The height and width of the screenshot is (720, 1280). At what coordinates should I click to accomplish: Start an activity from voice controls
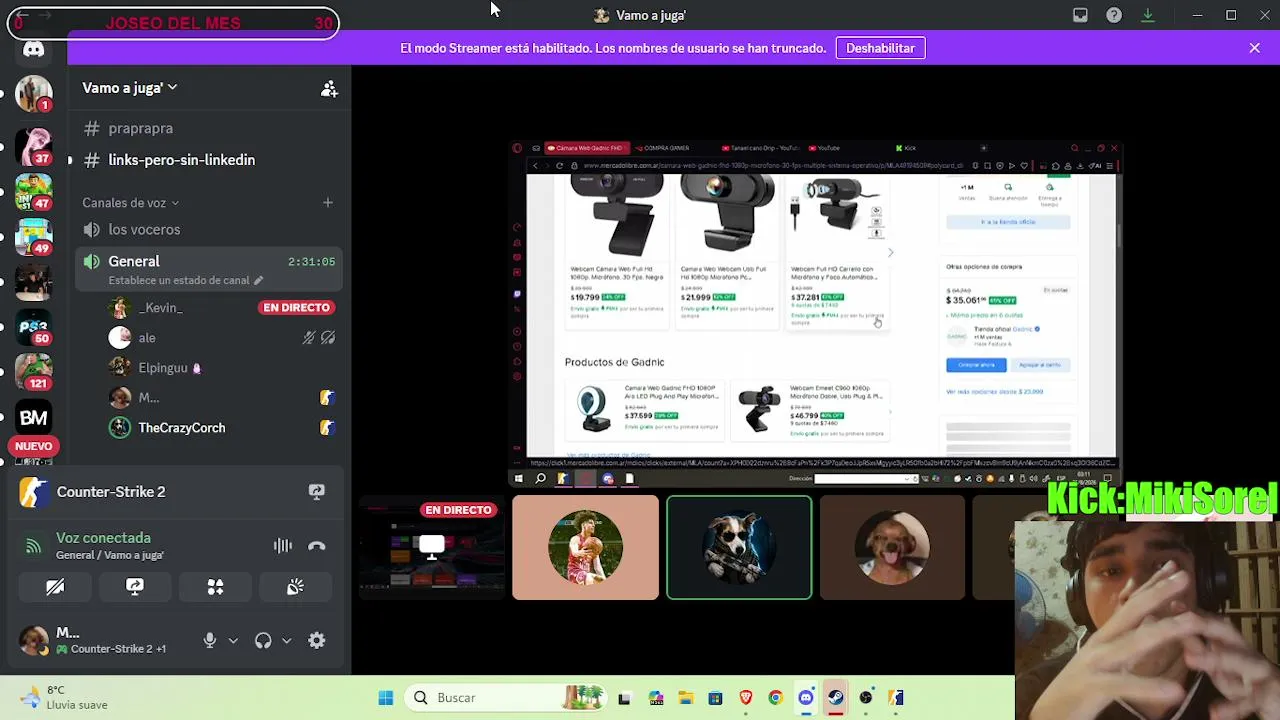coord(215,587)
